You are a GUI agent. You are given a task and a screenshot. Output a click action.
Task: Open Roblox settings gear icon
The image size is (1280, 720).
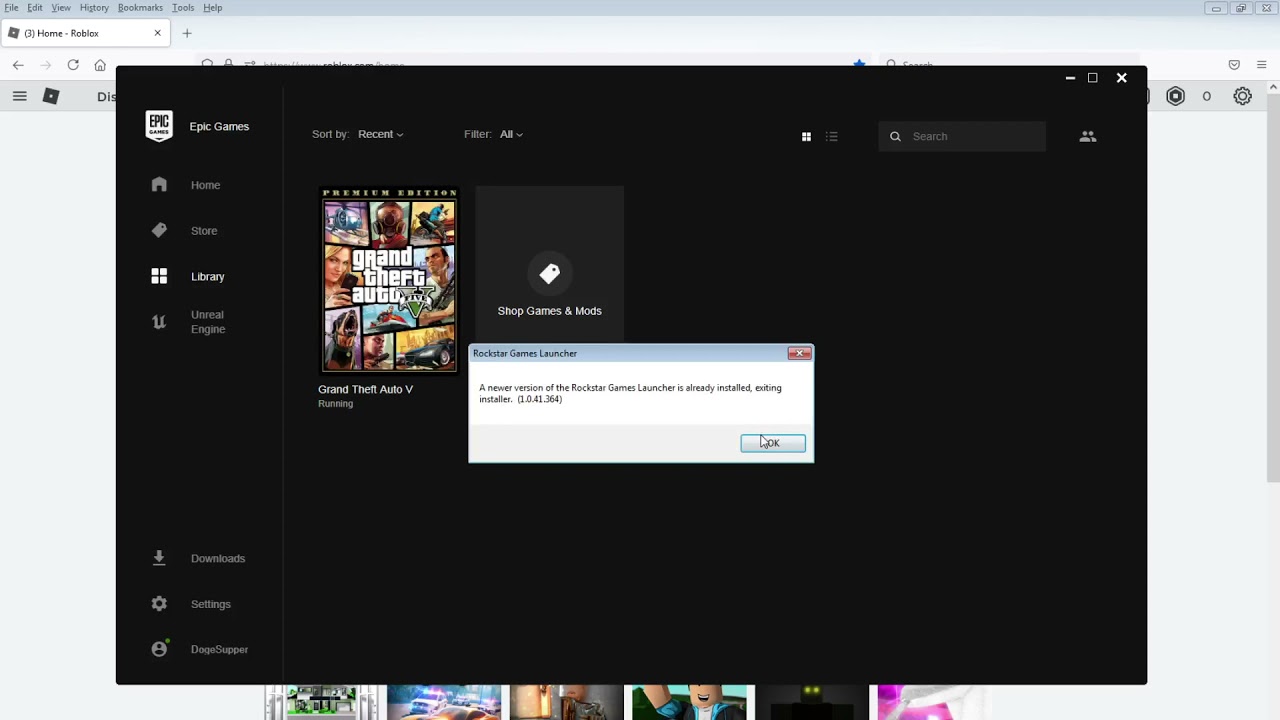[1242, 96]
